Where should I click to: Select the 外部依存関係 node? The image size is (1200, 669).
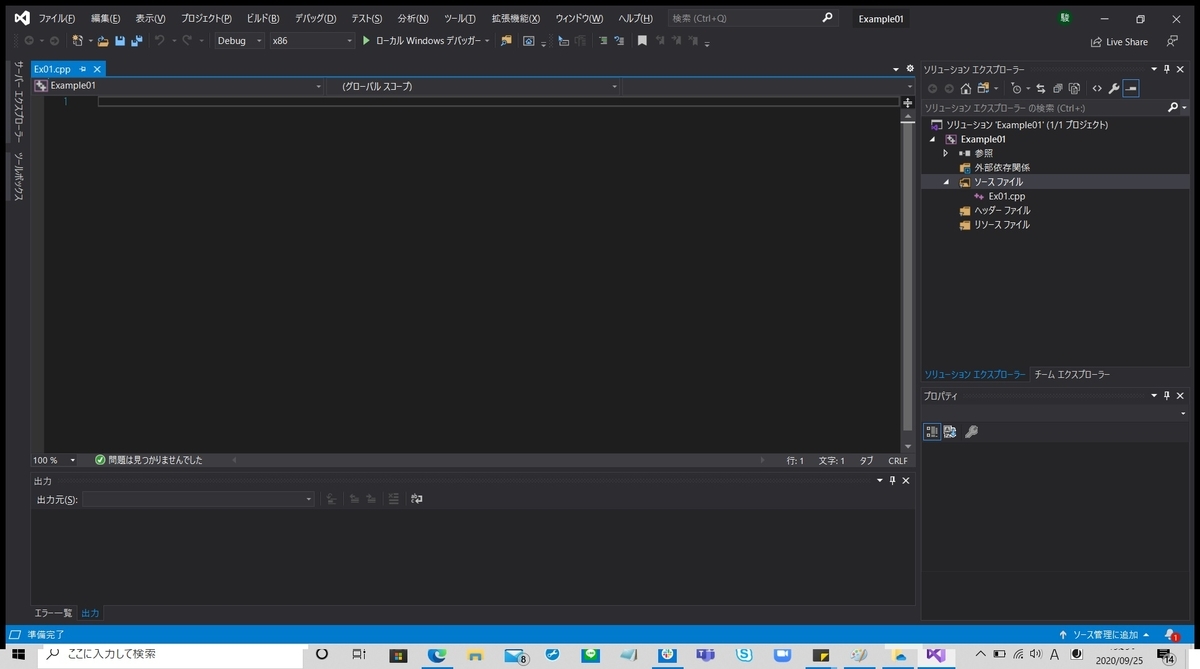pos(1001,167)
